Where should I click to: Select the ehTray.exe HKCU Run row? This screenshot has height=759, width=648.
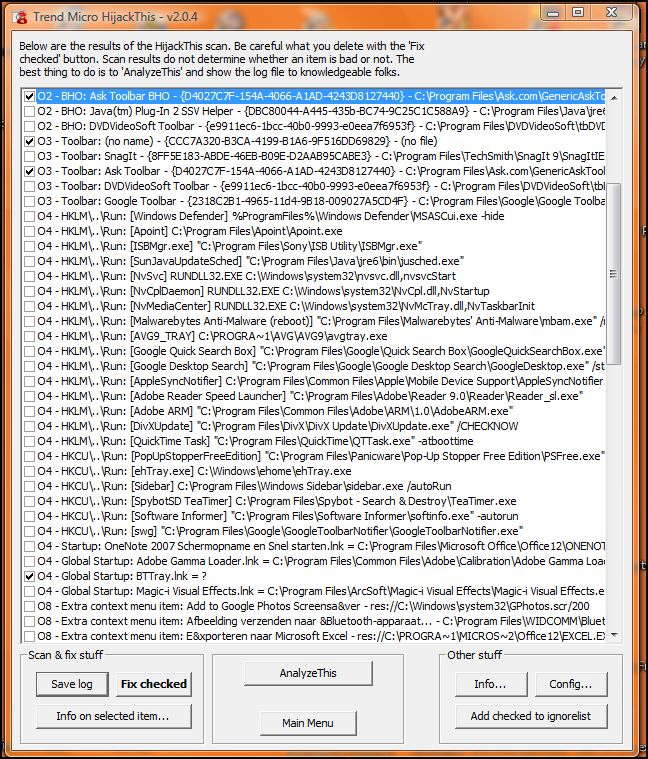tap(195, 471)
